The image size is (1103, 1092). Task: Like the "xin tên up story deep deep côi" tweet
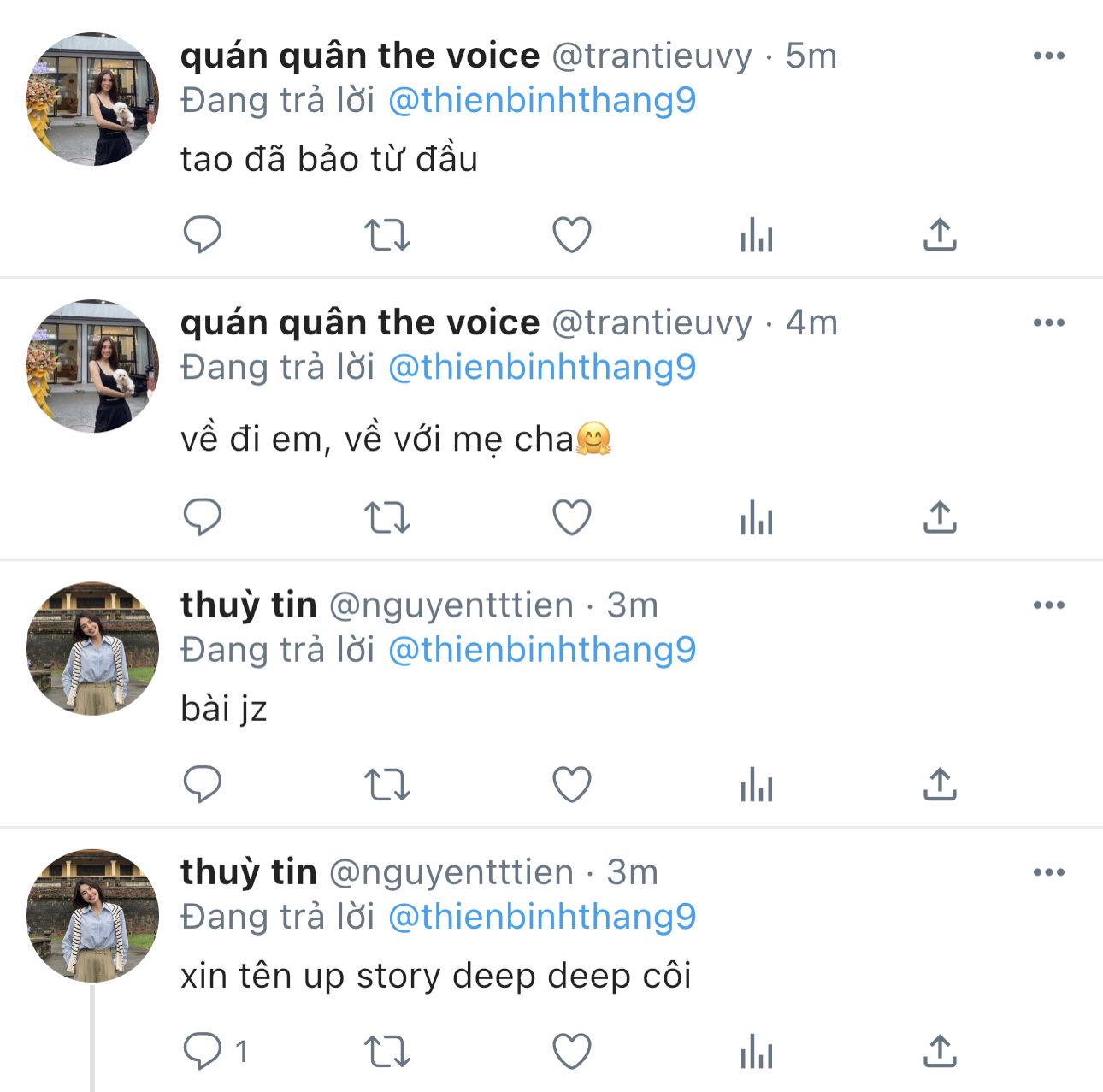click(572, 1051)
